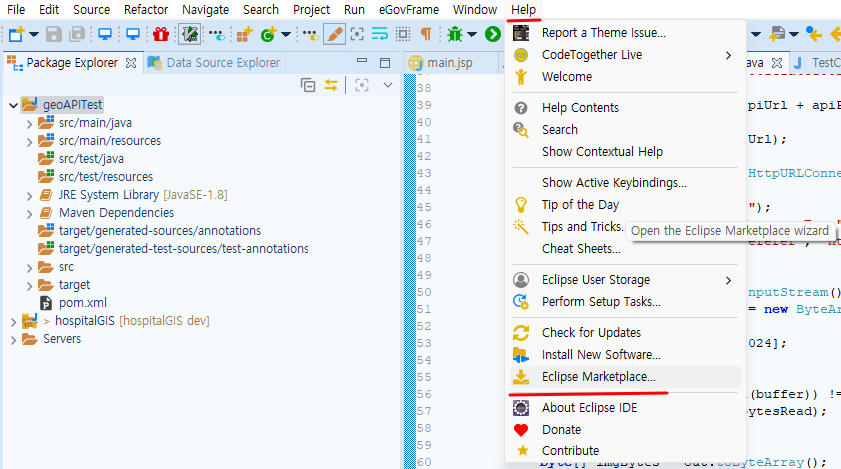Click the New Java Package icon
The height and width of the screenshot is (469, 841).
(x=245, y=34)
